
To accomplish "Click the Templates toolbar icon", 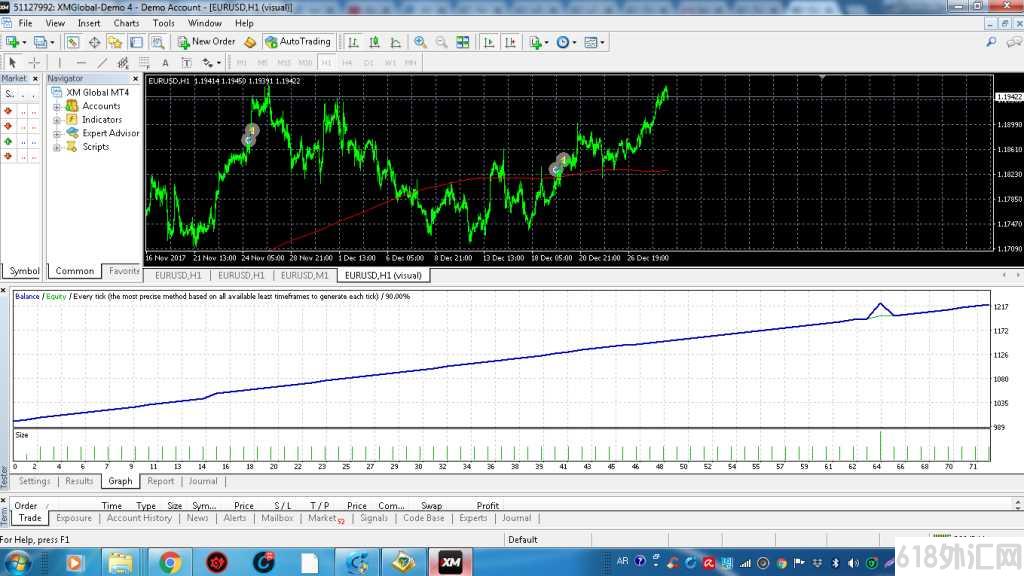I will (590, 42).
